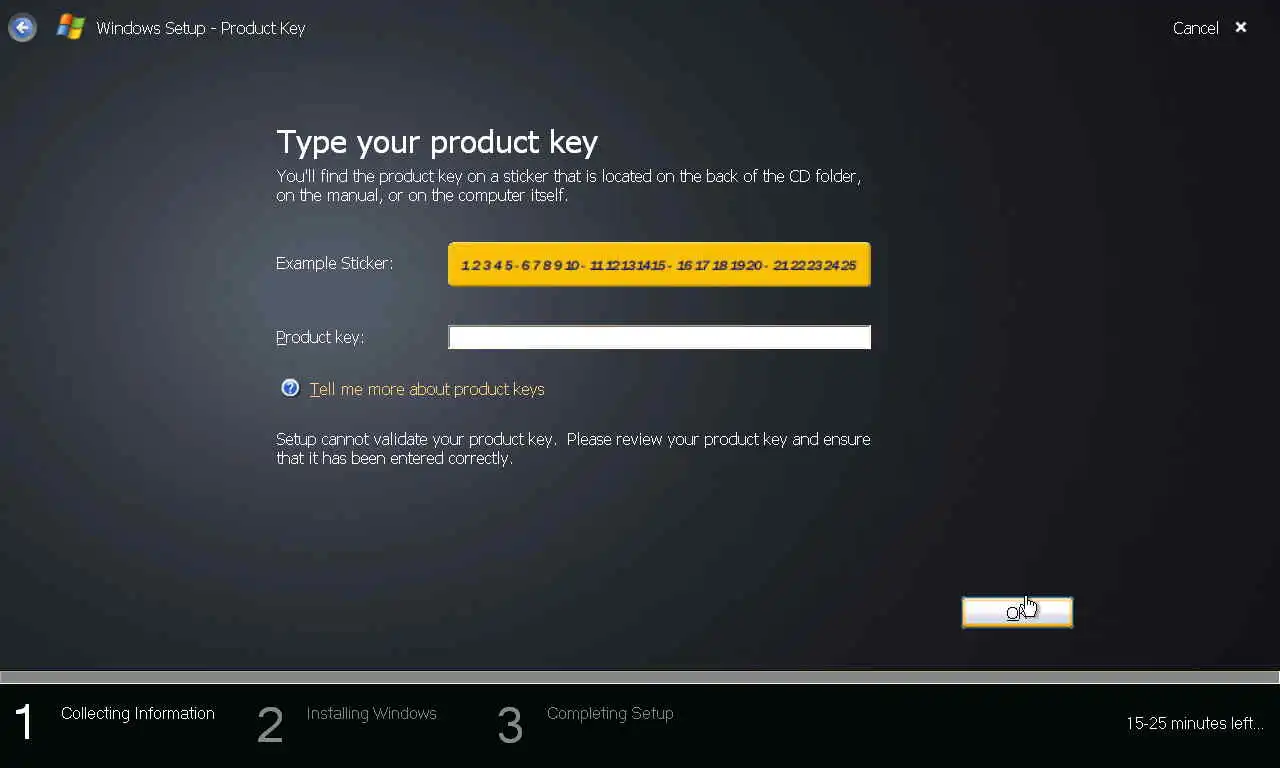Click the blue question mark help icon
The image size is (1280, 768).
click(290, 388)
